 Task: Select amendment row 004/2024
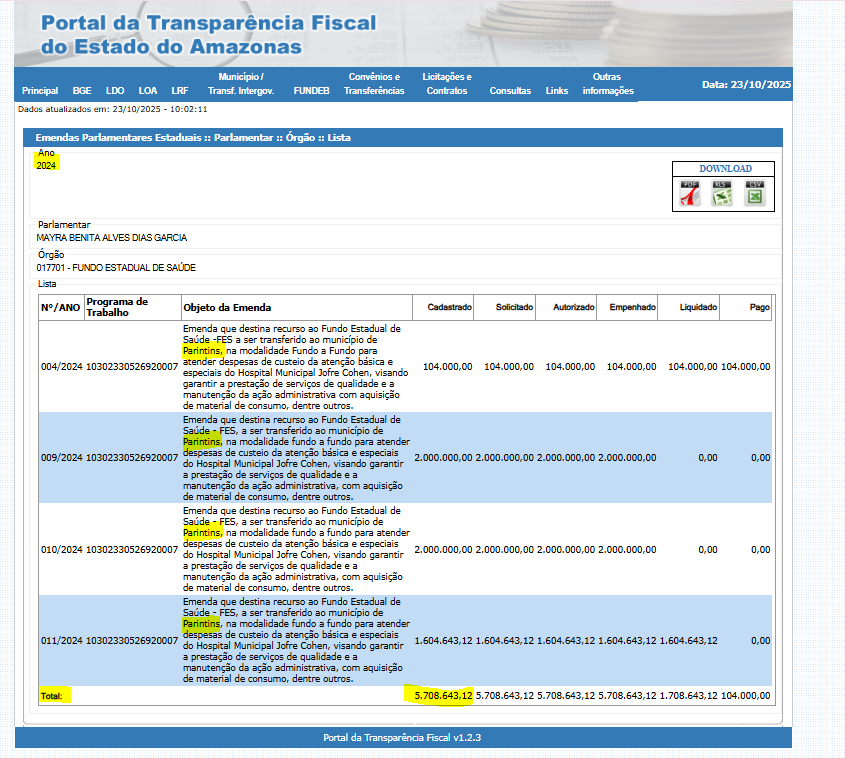click(x=60, y=367)
